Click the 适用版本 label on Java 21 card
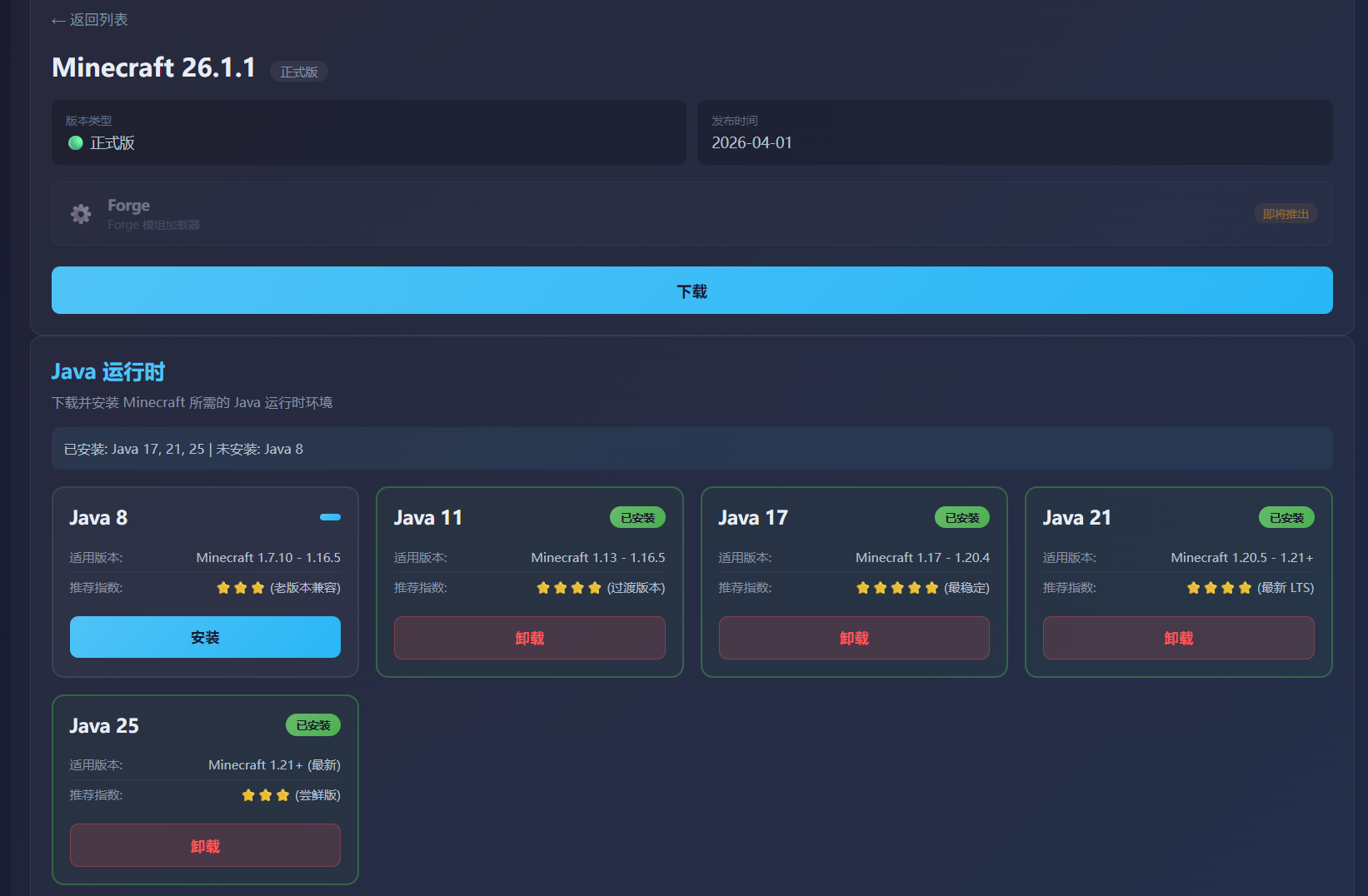This screenshot has height=896, width=1368. click(x=1070, y=558)
